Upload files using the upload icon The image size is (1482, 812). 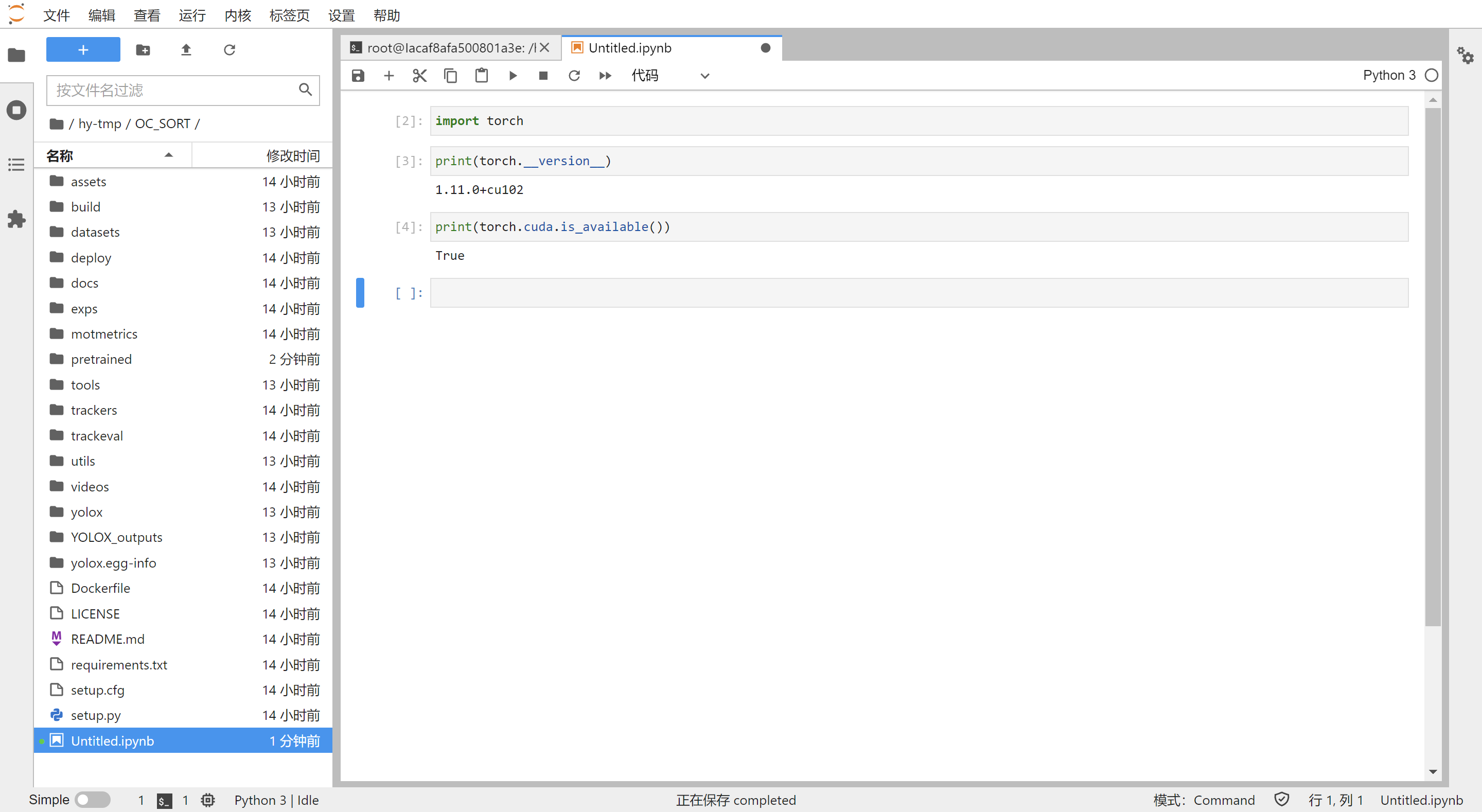186,50
